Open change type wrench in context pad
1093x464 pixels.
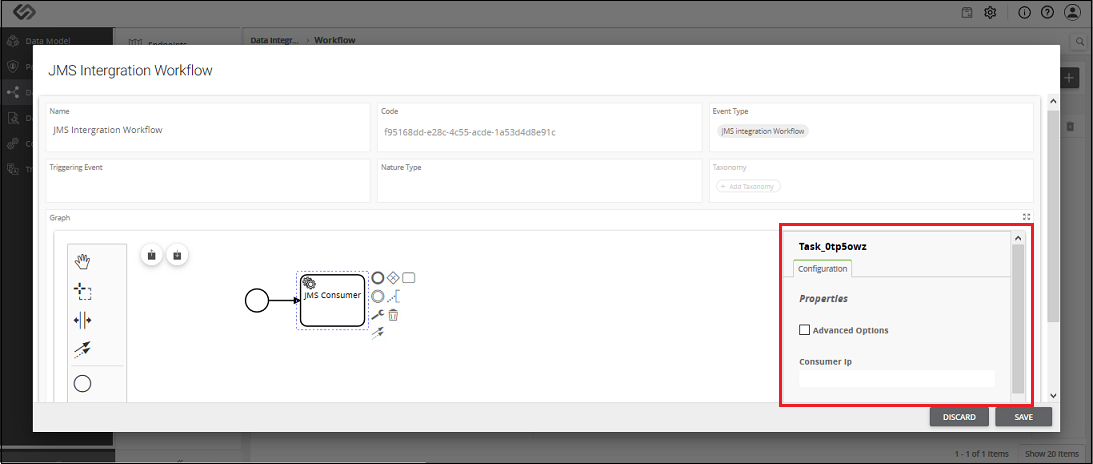click(x=378, y=315)
